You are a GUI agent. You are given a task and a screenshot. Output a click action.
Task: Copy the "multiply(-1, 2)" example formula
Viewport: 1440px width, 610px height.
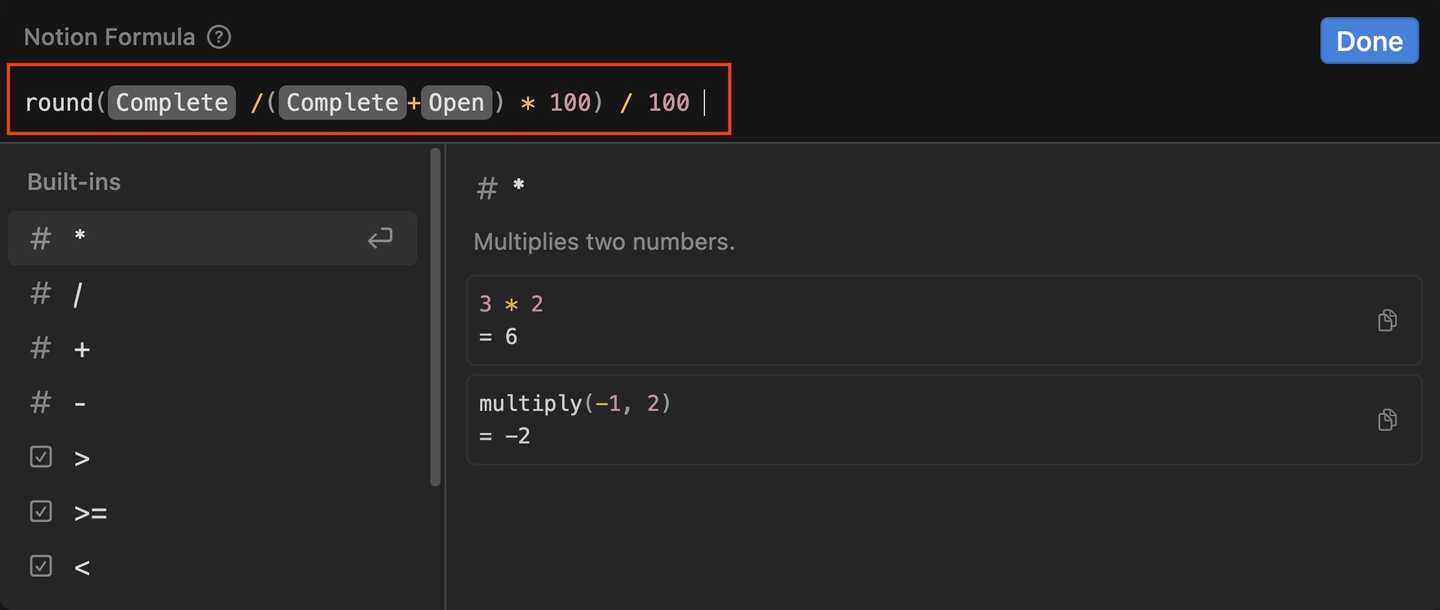coord(1387,419)
